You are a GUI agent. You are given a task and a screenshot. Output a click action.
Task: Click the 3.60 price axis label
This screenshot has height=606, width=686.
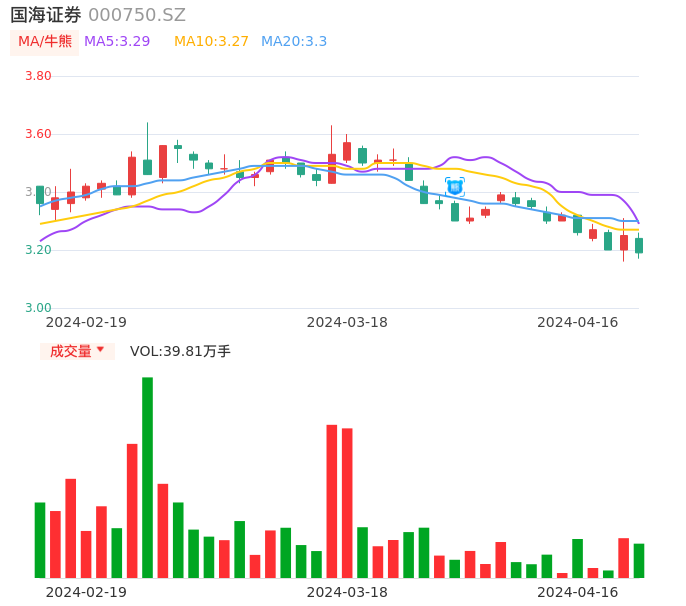pyautogui.click(x=38, y=134)
